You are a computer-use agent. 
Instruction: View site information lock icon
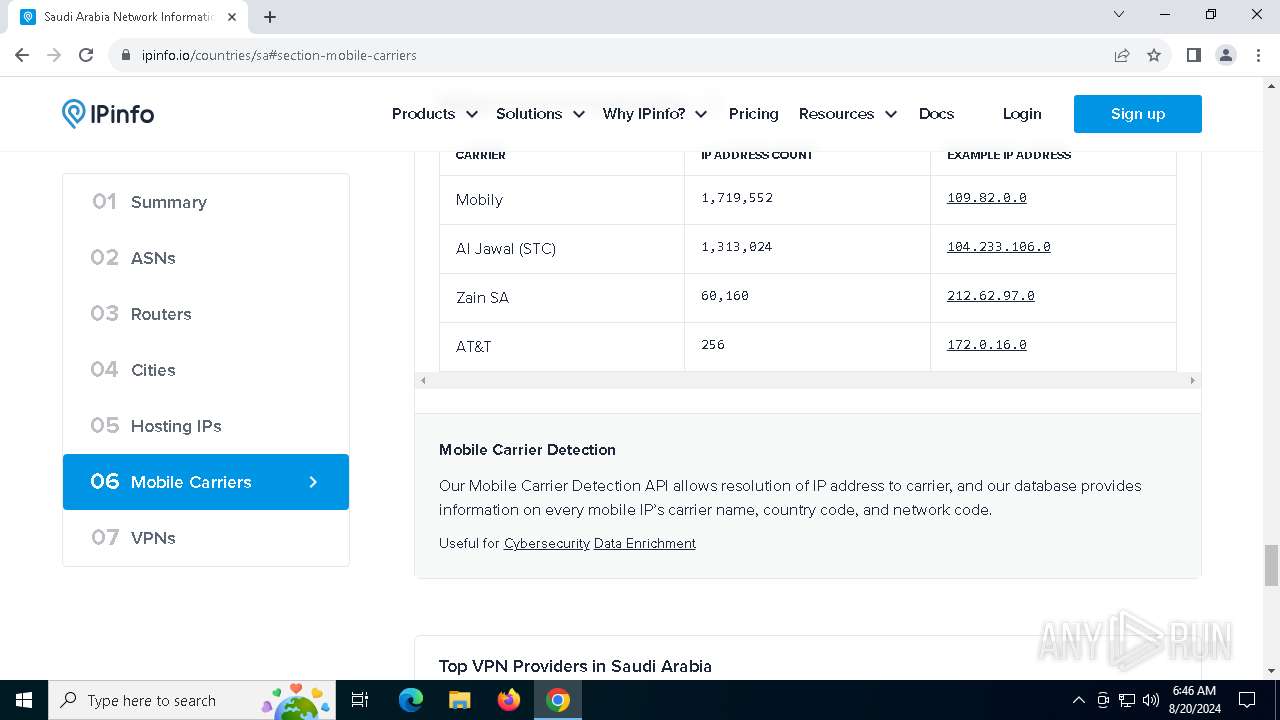pos(126,55)
